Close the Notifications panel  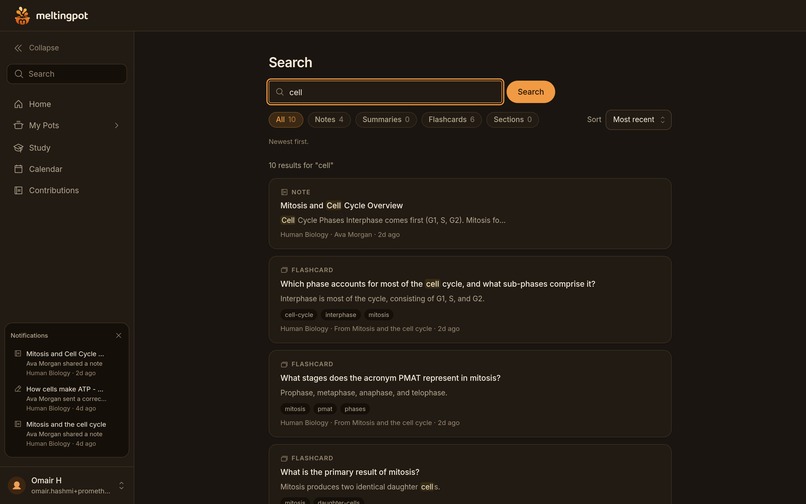pyautogui.click(x=119, y=335)
